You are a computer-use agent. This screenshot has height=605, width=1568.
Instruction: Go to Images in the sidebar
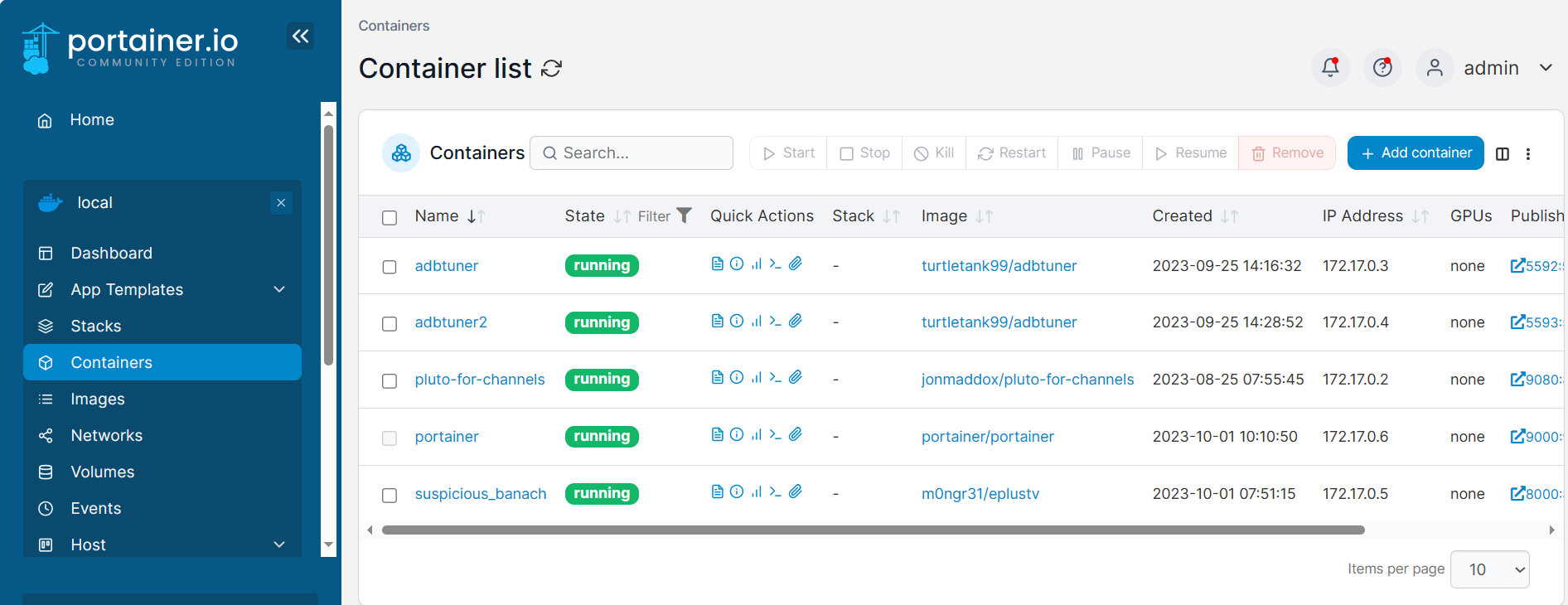[x=98, y=399]
